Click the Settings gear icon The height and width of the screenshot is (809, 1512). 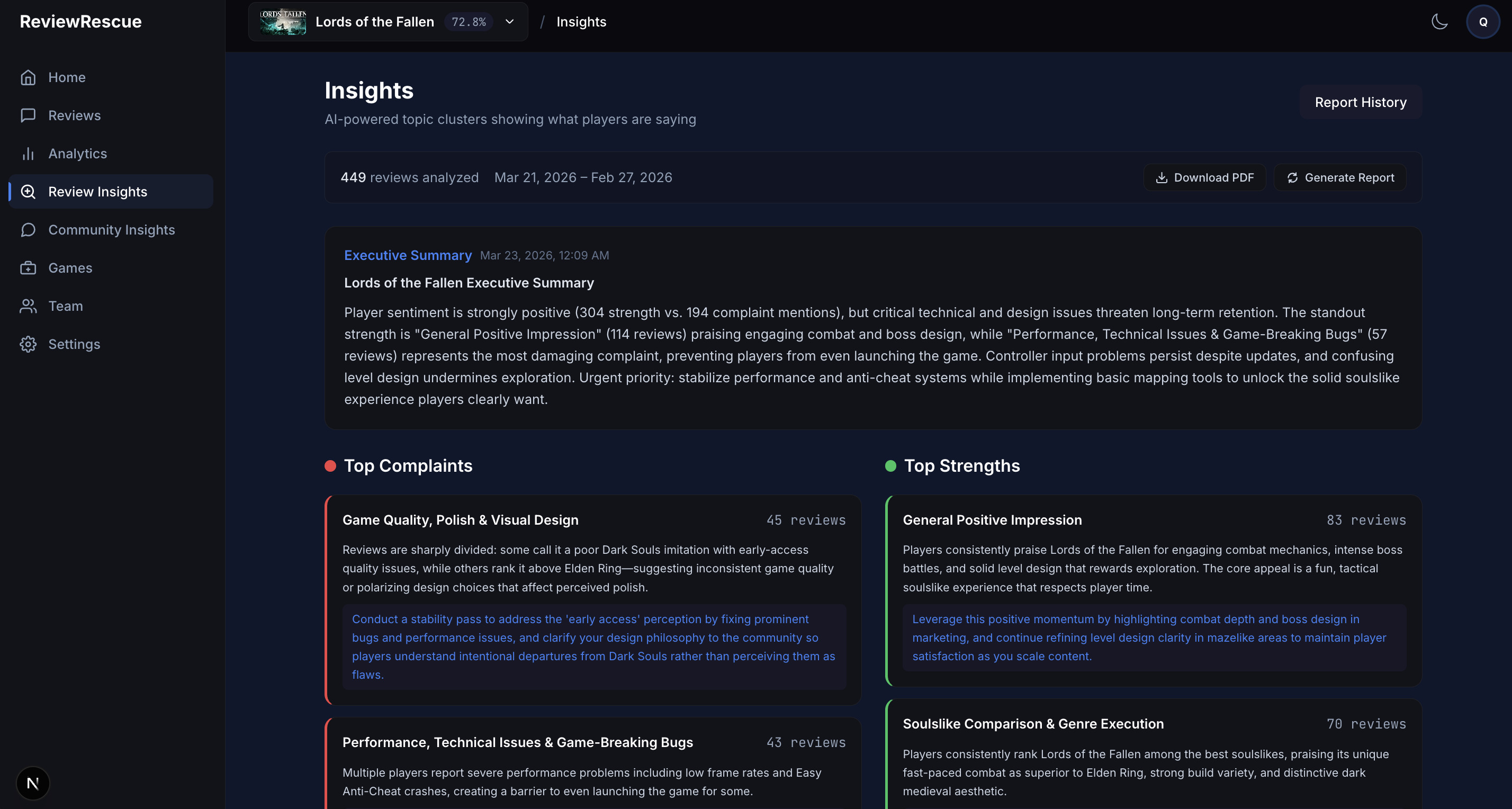28,345
